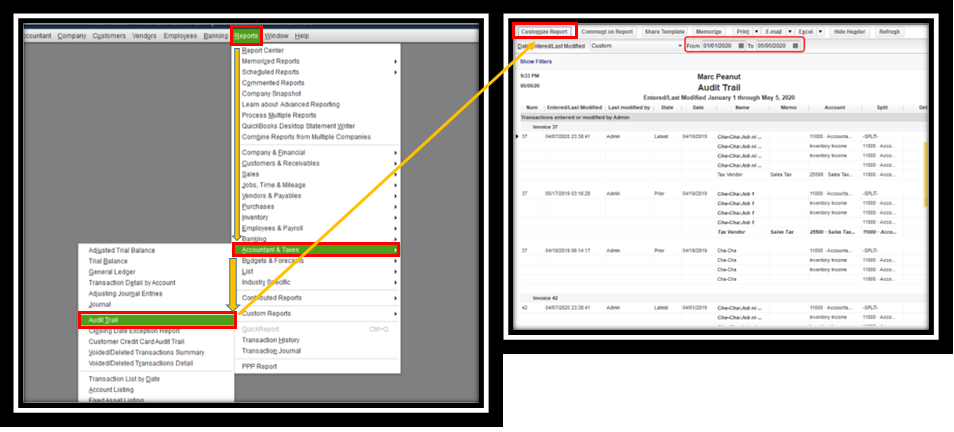Choose Trial Balance report

pos(108,261)
